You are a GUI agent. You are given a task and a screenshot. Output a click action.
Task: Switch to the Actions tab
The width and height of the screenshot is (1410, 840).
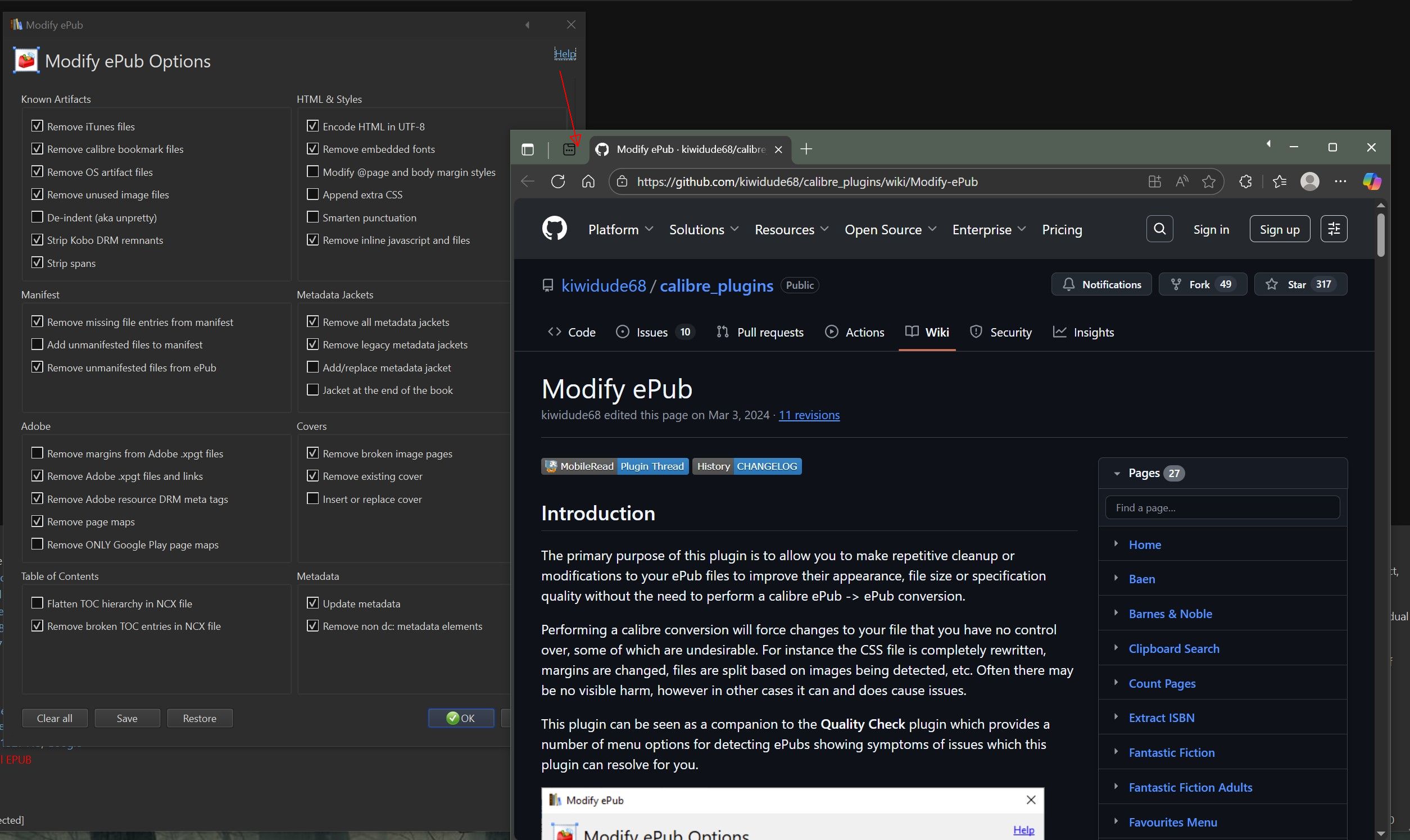(x=855, y=332)
